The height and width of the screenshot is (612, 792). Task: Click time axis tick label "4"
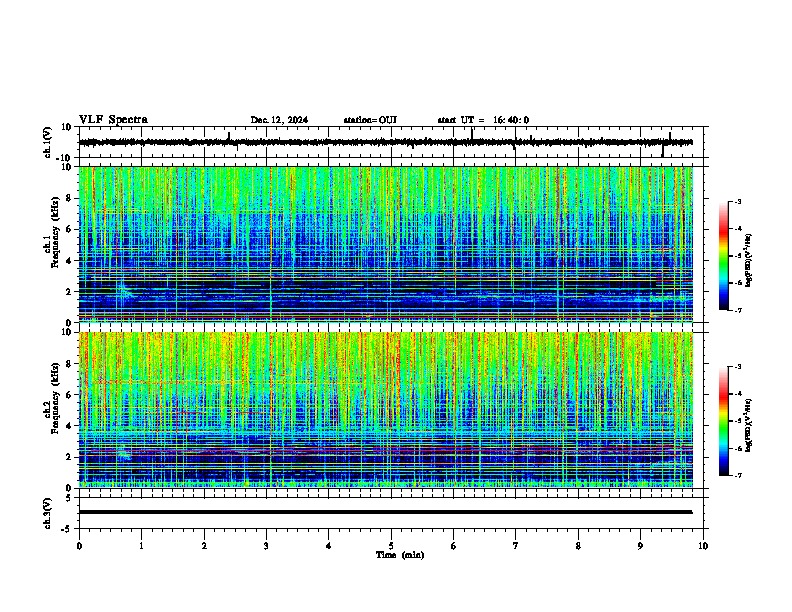(329, 546)
